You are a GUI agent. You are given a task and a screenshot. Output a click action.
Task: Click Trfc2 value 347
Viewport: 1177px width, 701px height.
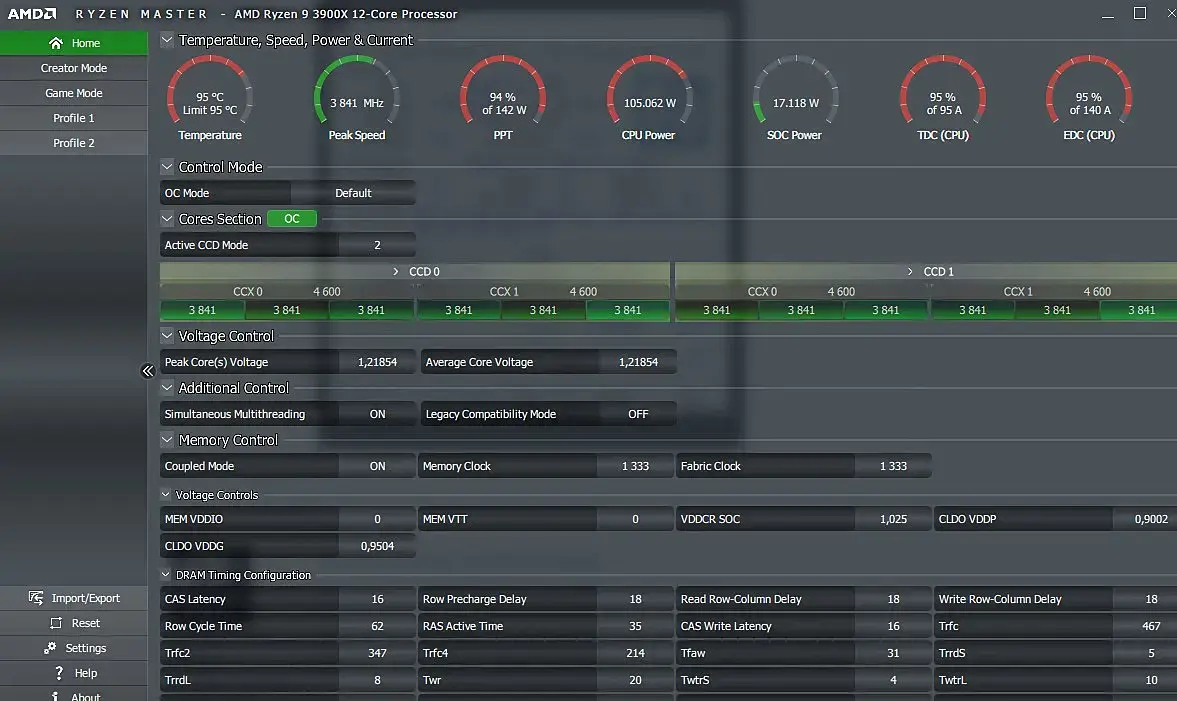pos(377,653)
